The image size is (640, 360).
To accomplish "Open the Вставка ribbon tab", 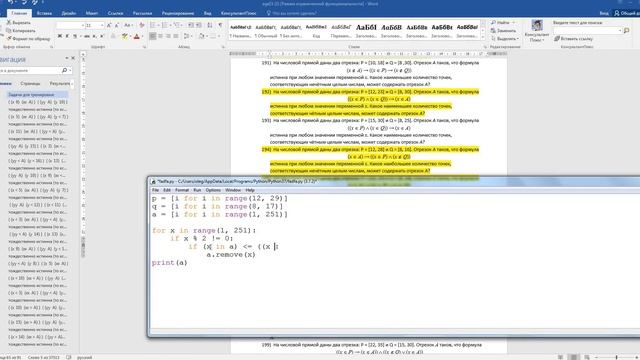I will pyautogui.click(x=44, y=13).
